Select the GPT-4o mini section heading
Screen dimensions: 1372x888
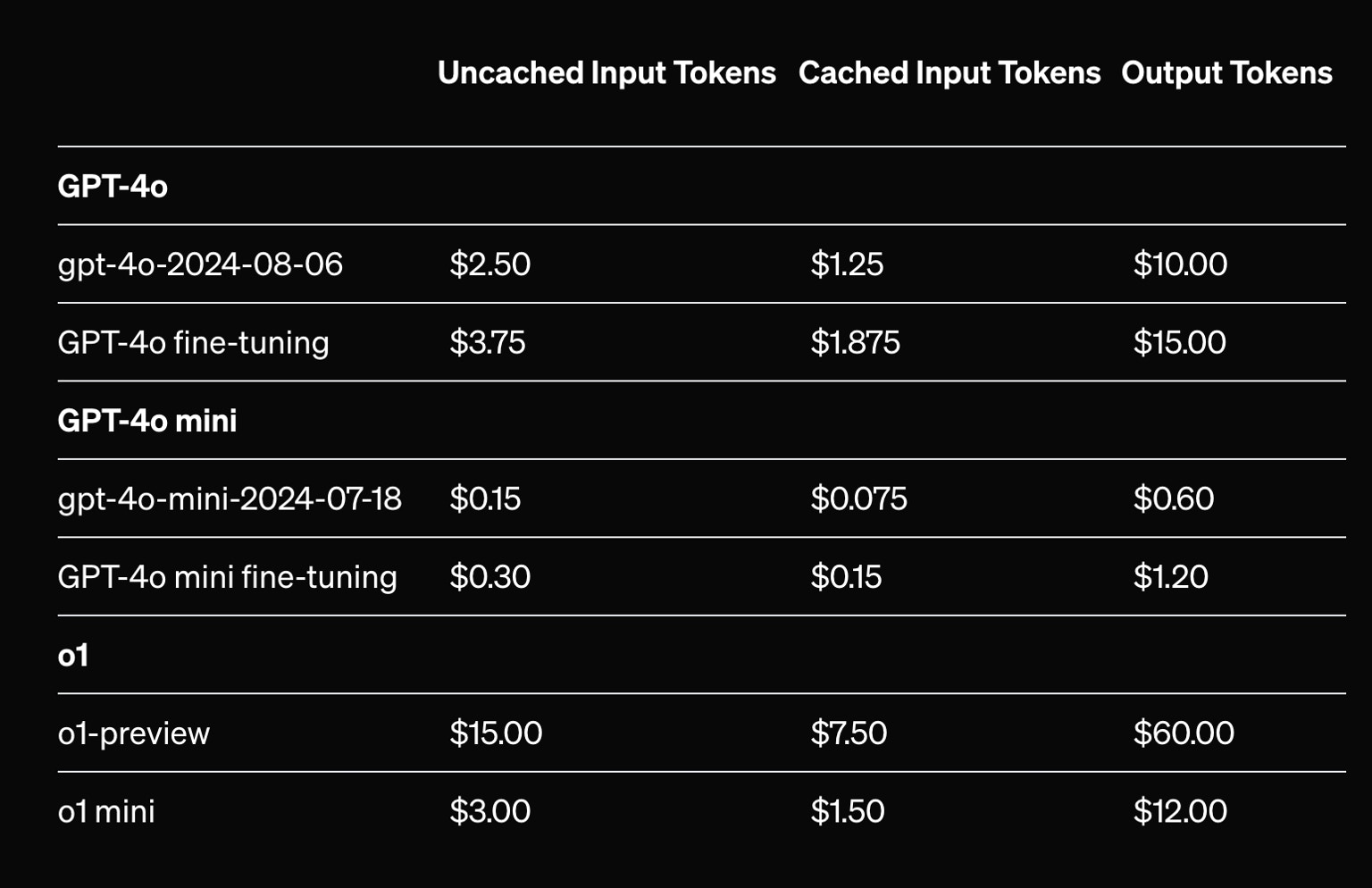click(x=147, y=420)
